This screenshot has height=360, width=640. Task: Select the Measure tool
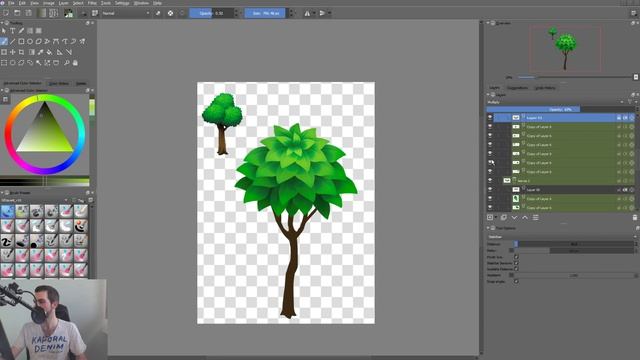coord(69,52)
